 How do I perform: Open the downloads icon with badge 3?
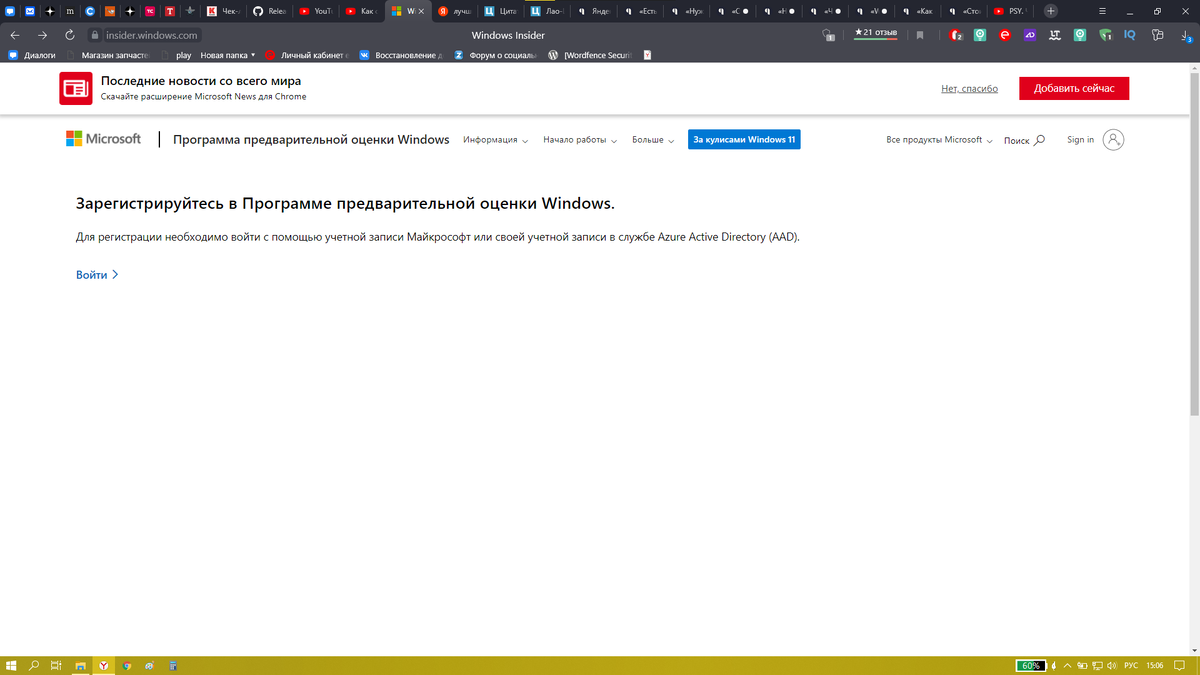[x=1185, y=35]
